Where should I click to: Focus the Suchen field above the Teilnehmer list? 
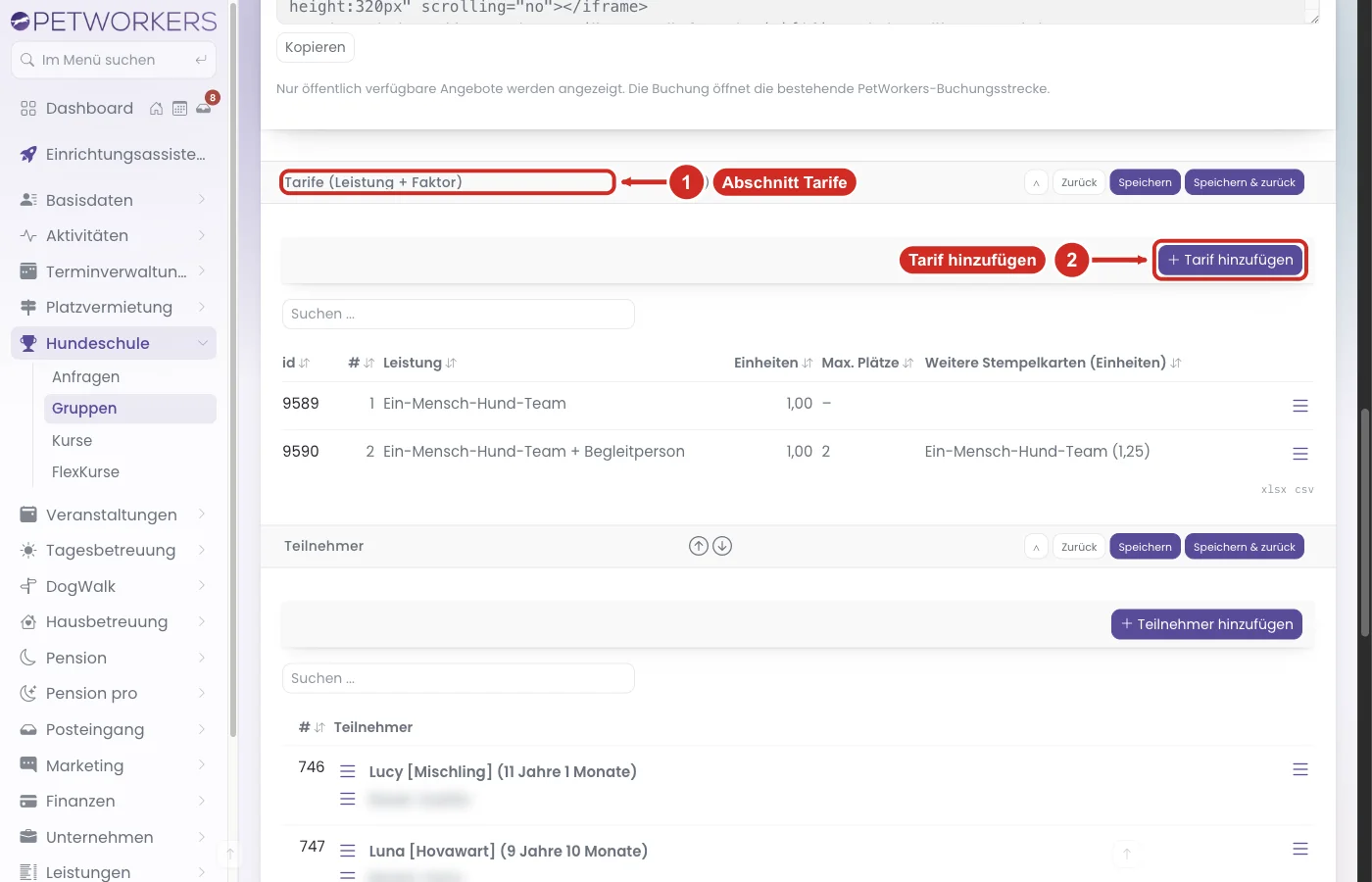[459, 678]
